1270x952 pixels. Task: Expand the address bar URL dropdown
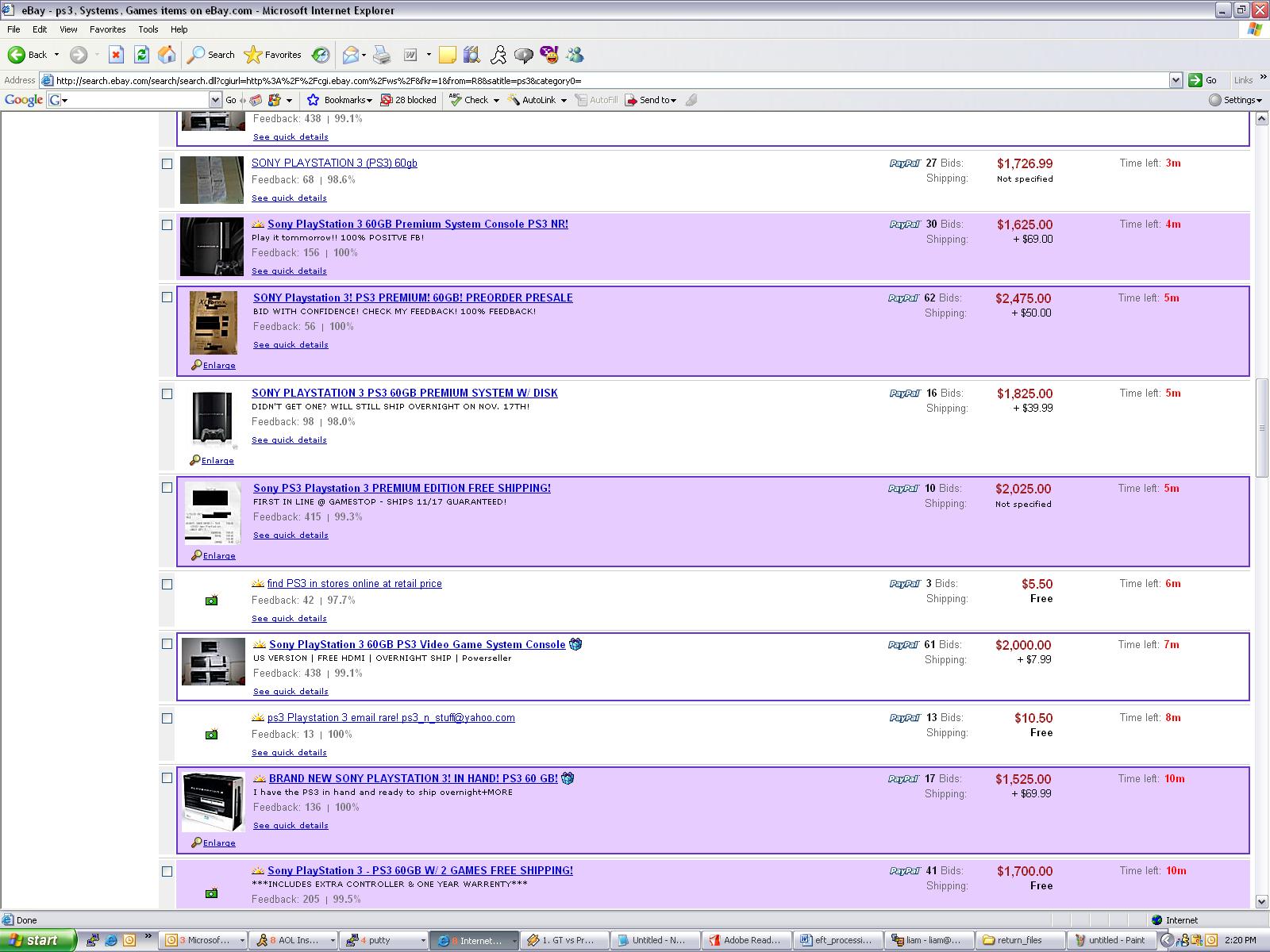[x=1176, y=80]
